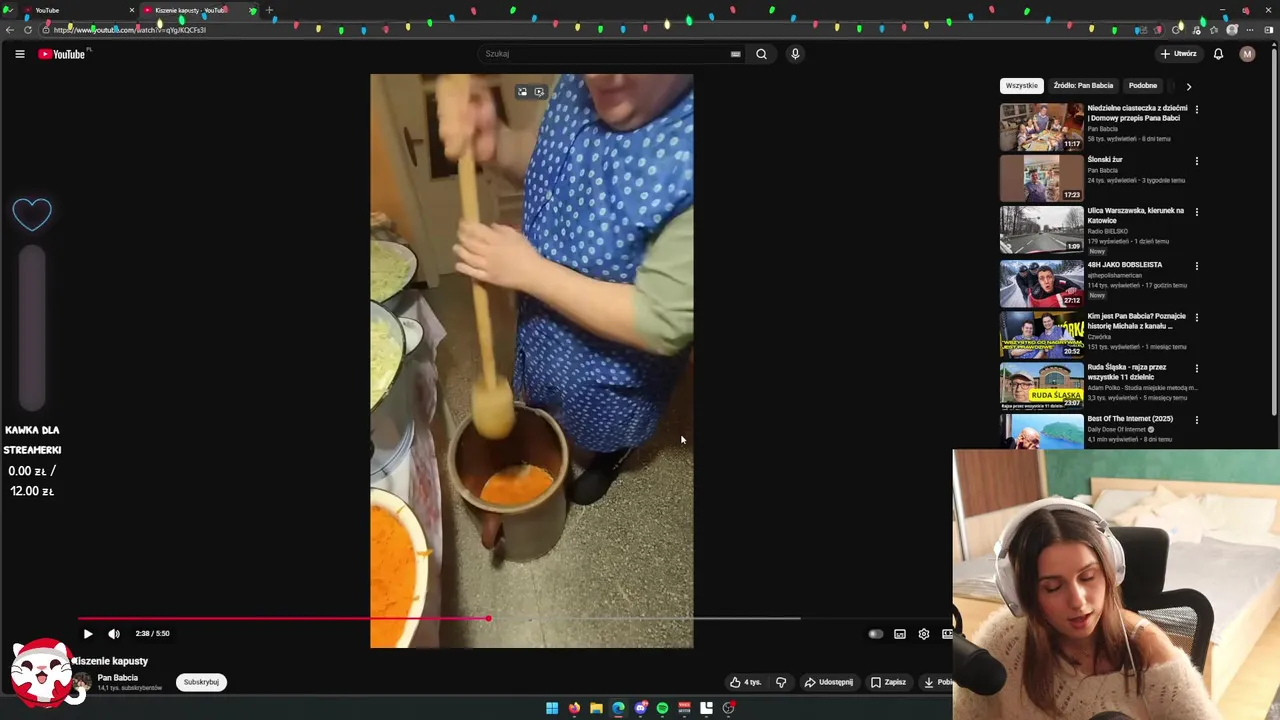Viewport: 1280px width, 720px height.
Task: Open Ruda Śląska video thumbnail
Action: pos(1041,385)
